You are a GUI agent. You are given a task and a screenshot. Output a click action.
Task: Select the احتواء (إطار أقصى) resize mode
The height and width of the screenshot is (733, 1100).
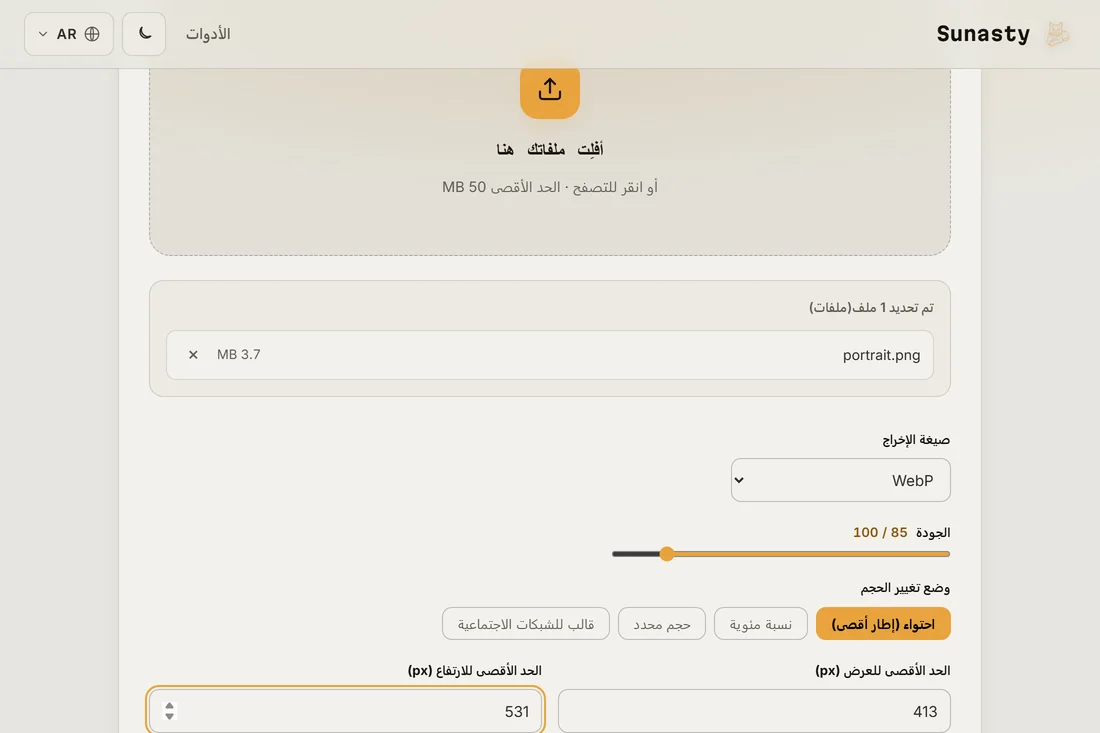click(x=883, y=624)
